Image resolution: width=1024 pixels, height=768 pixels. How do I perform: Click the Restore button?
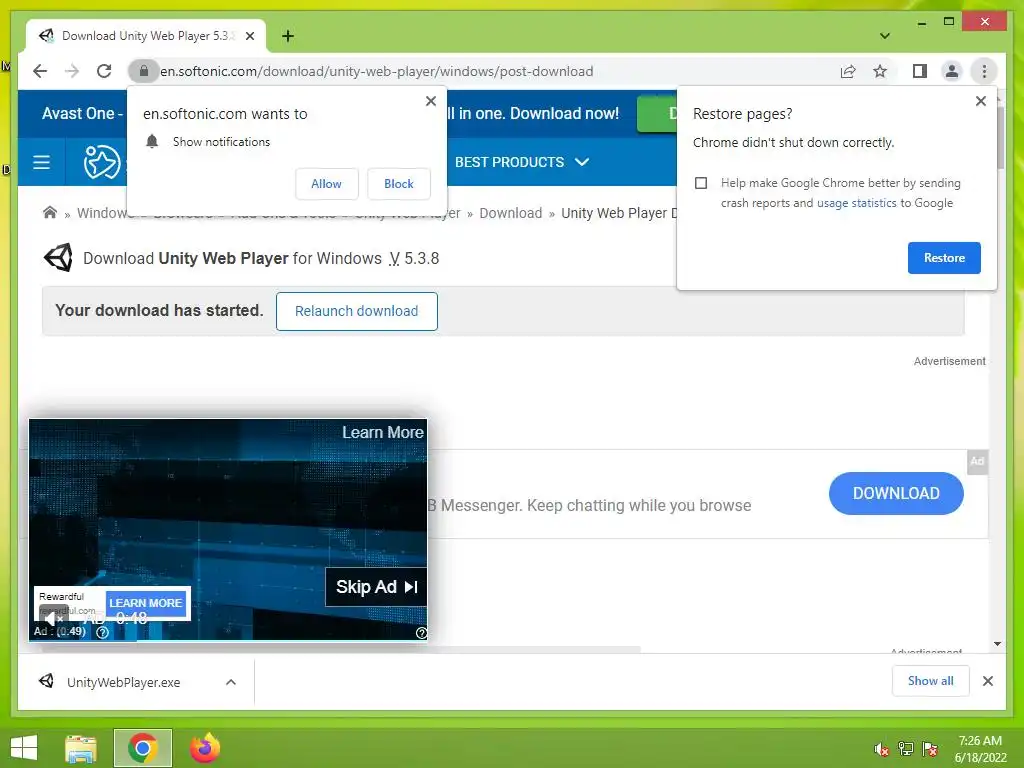click(944, 258)
